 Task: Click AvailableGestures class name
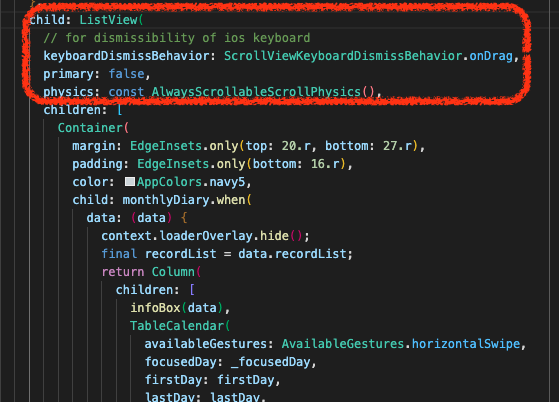coord(343,344)
